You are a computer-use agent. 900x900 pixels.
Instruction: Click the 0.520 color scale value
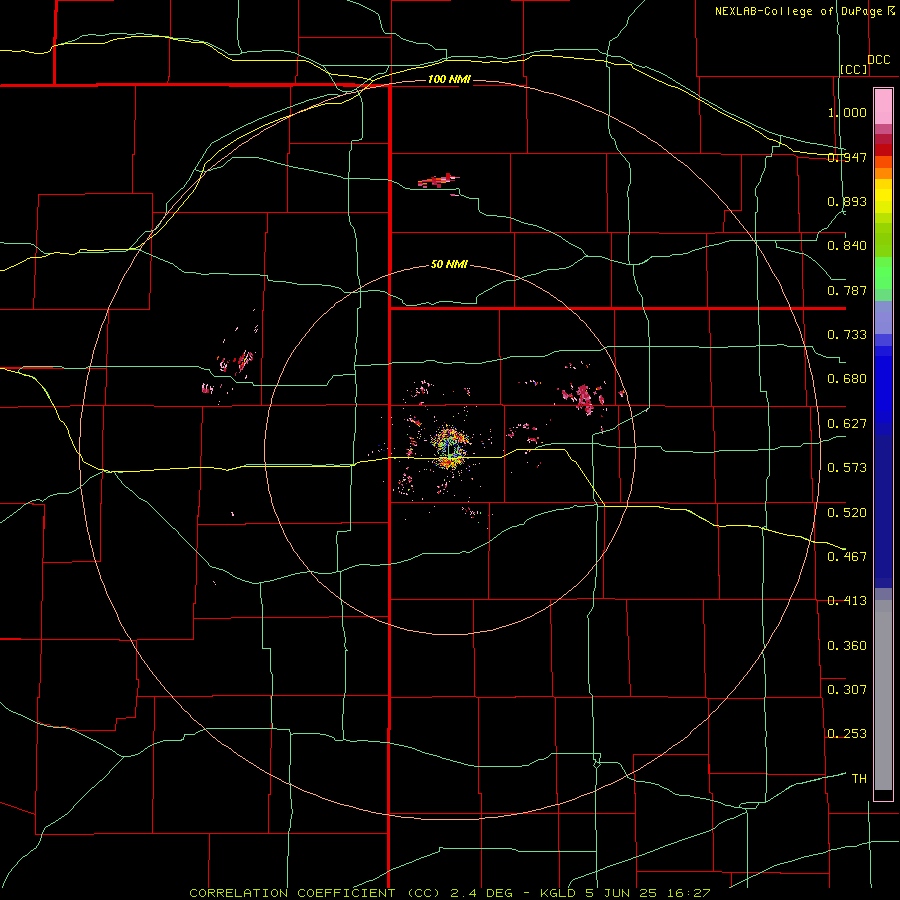click(x=847, y=513)
